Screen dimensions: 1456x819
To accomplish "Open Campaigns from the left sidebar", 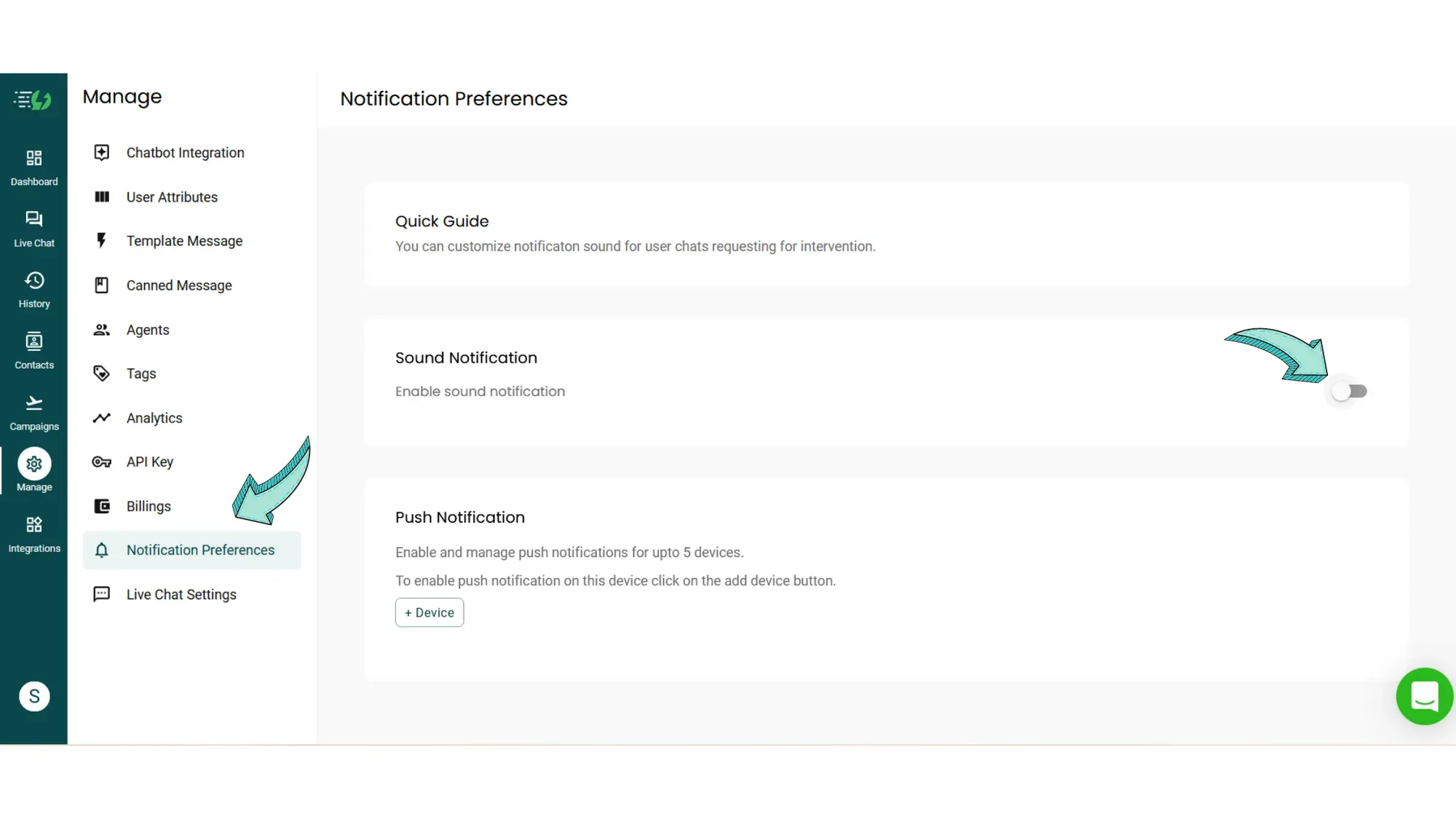I will [33, 411].
